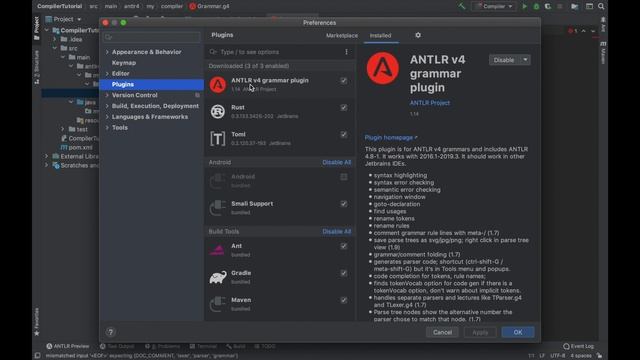Run with coverage icon in toolbar
640x360 pixels.
click(548, 7)
